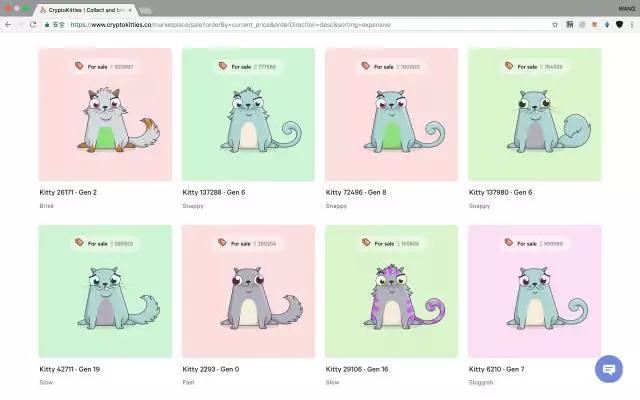Click the For sale tag on Kitty 137288
The image size is (640, 400).
(248, 66)
